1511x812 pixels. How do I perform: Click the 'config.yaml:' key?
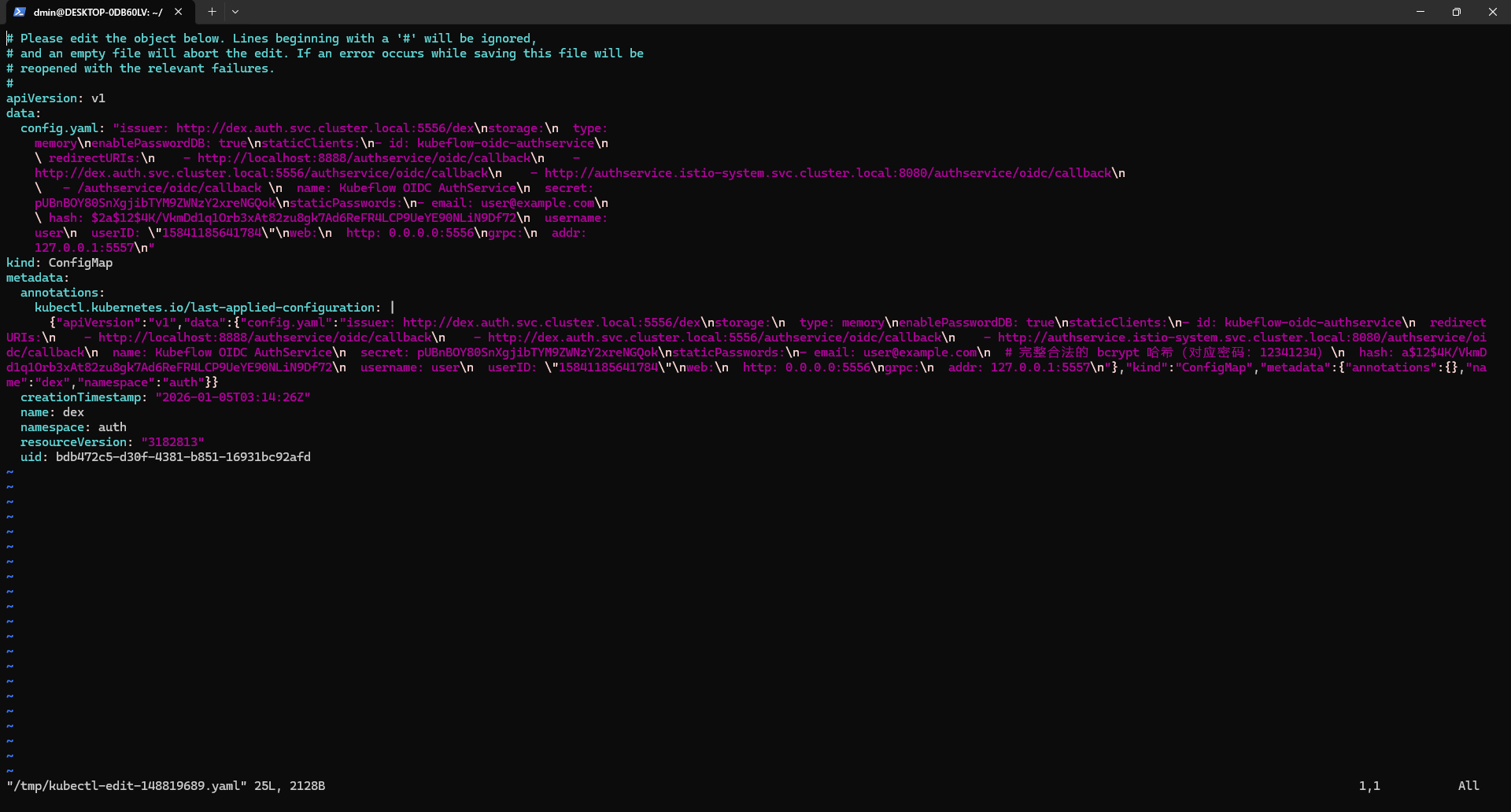pyautogui.click(x=63, y=128)
